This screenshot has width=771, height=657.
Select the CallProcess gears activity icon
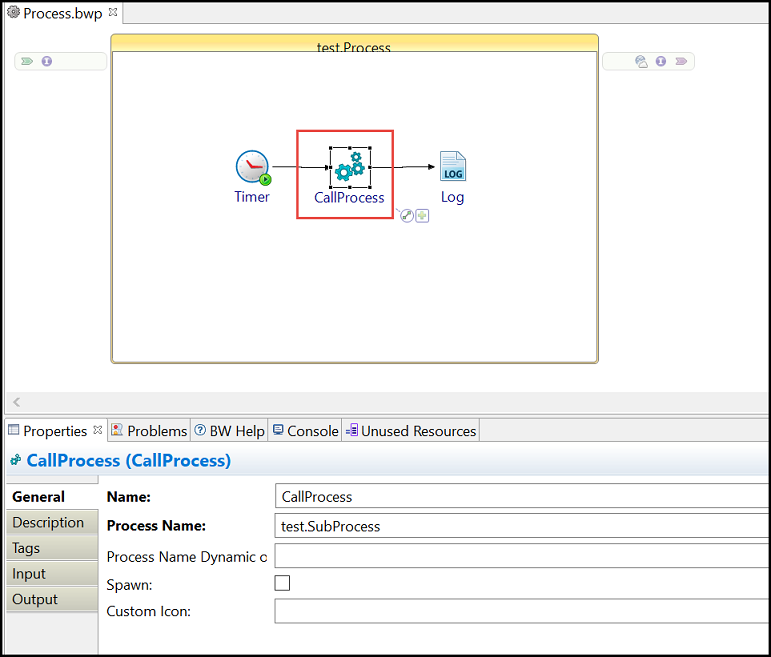pyautogui.click(x=350, y=167)
